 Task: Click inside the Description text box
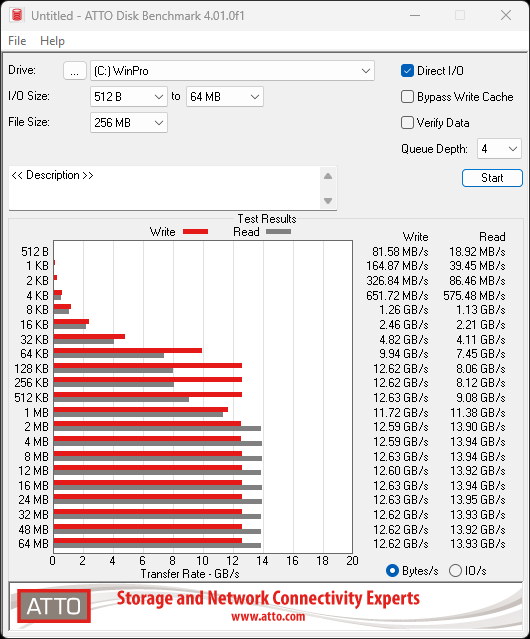point(165,187)
